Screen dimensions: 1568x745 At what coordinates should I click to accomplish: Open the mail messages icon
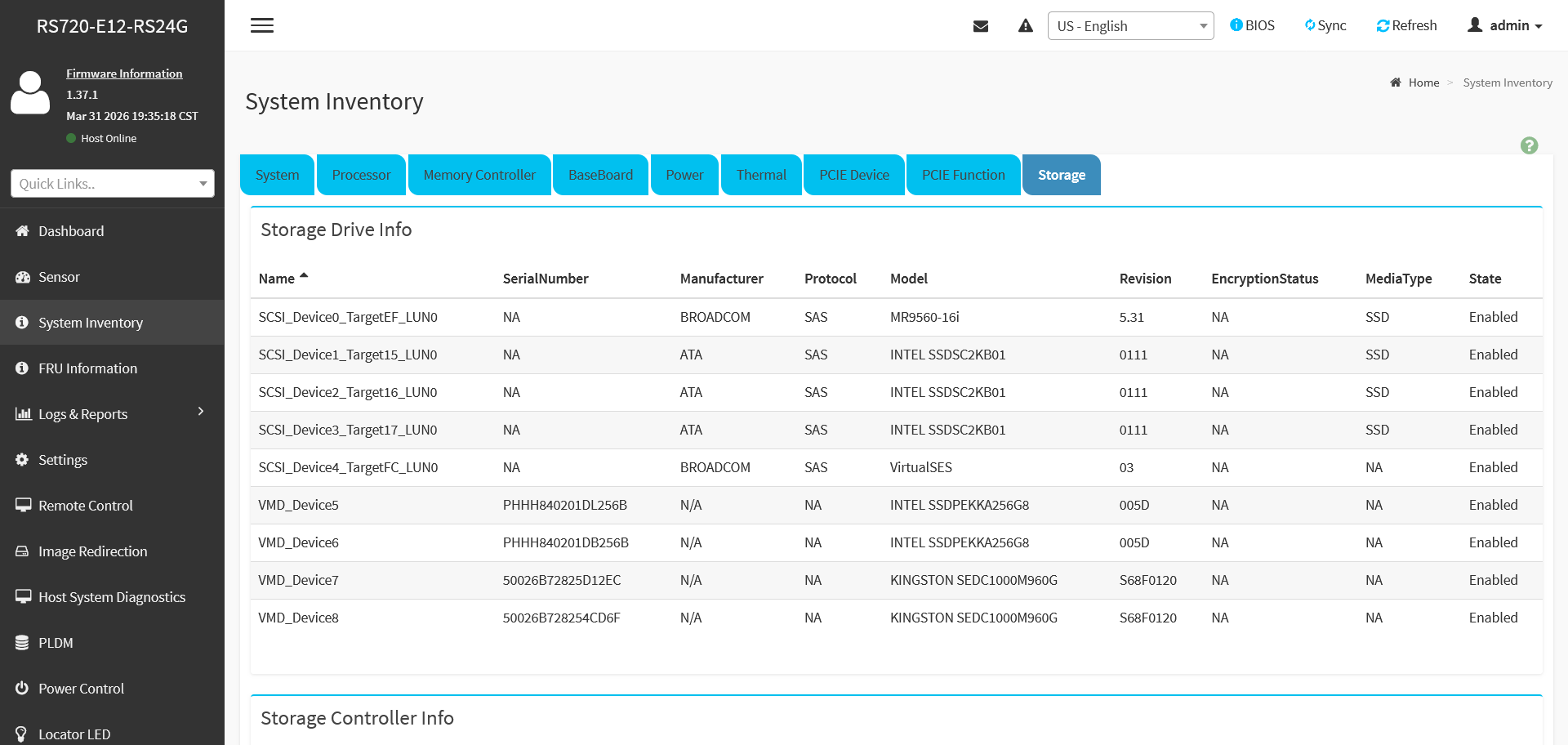tap(981, 26)
